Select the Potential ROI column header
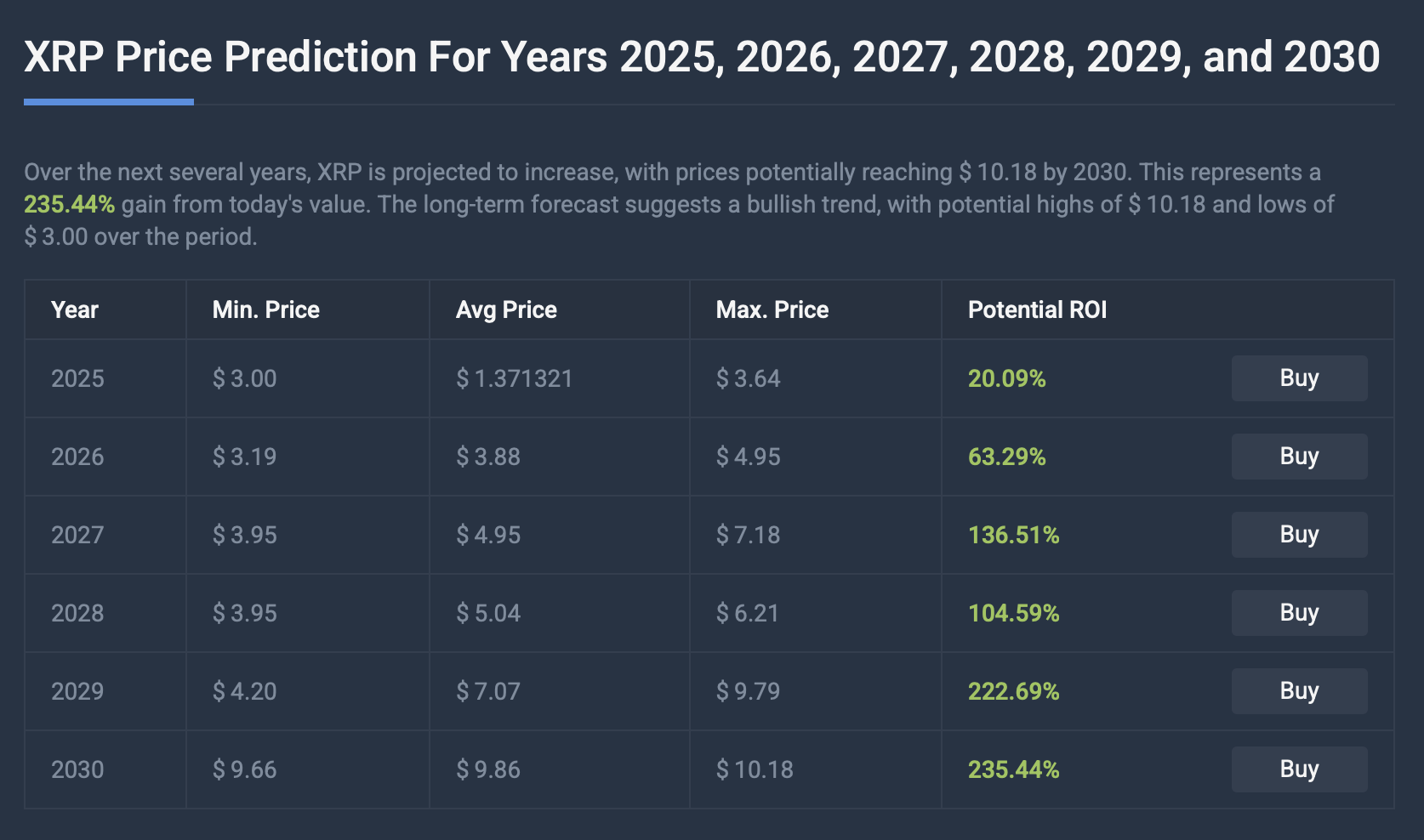Image resolution: width=1424 pixels, height=840 pixels. (1036, 309)
